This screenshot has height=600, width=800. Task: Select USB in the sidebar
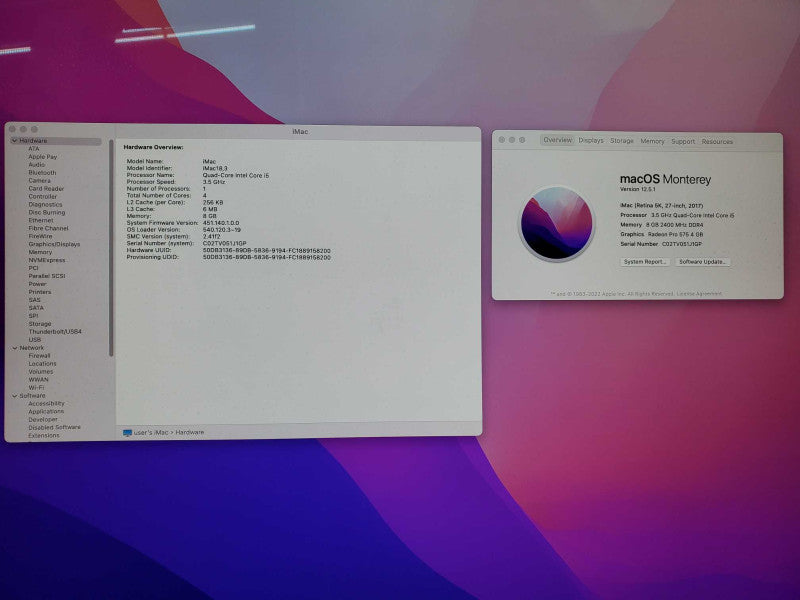(x=35, y=340)
